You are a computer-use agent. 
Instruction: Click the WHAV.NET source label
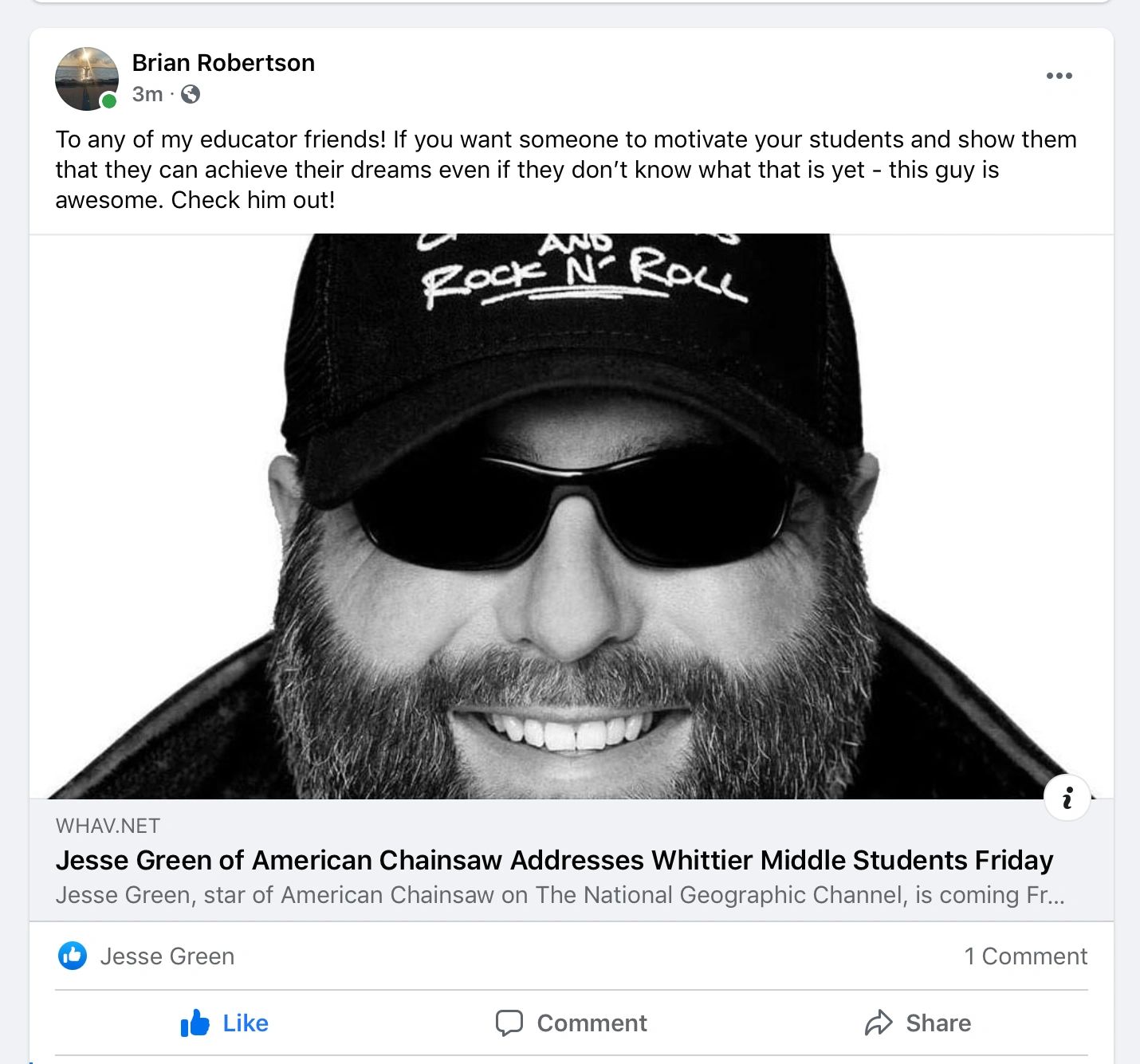pos(108,826)
